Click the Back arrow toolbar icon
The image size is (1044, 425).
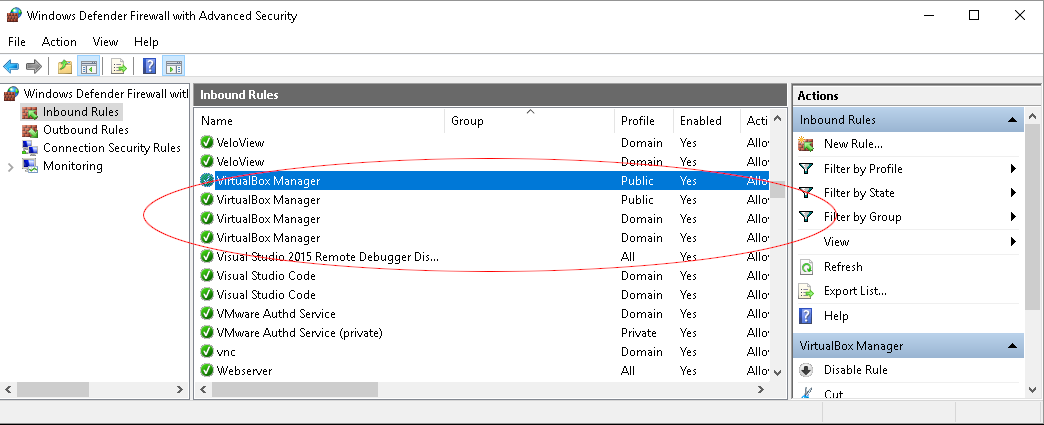[x=11, y=66]
